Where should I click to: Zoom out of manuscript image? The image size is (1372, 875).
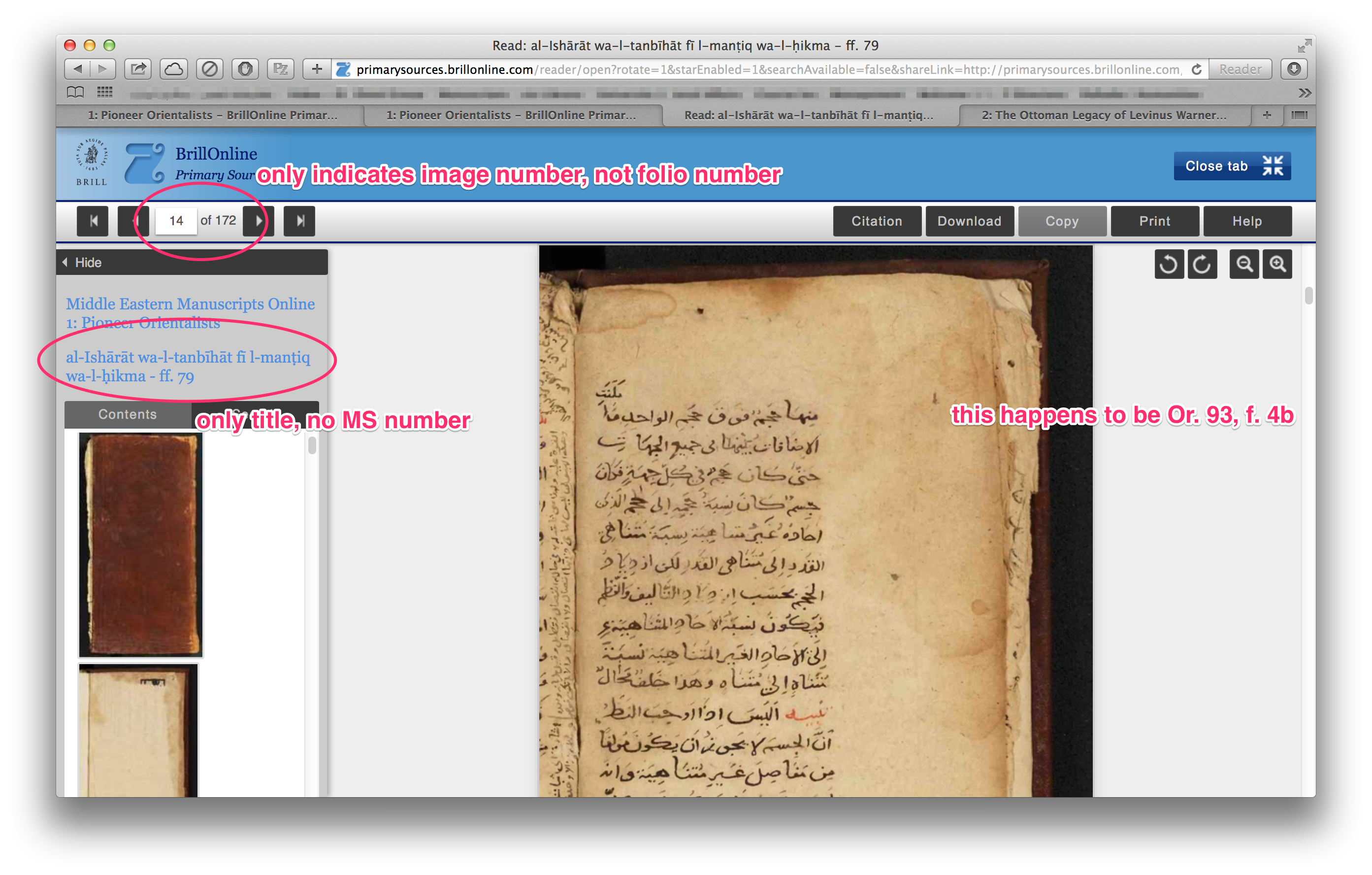point(1244,264)
